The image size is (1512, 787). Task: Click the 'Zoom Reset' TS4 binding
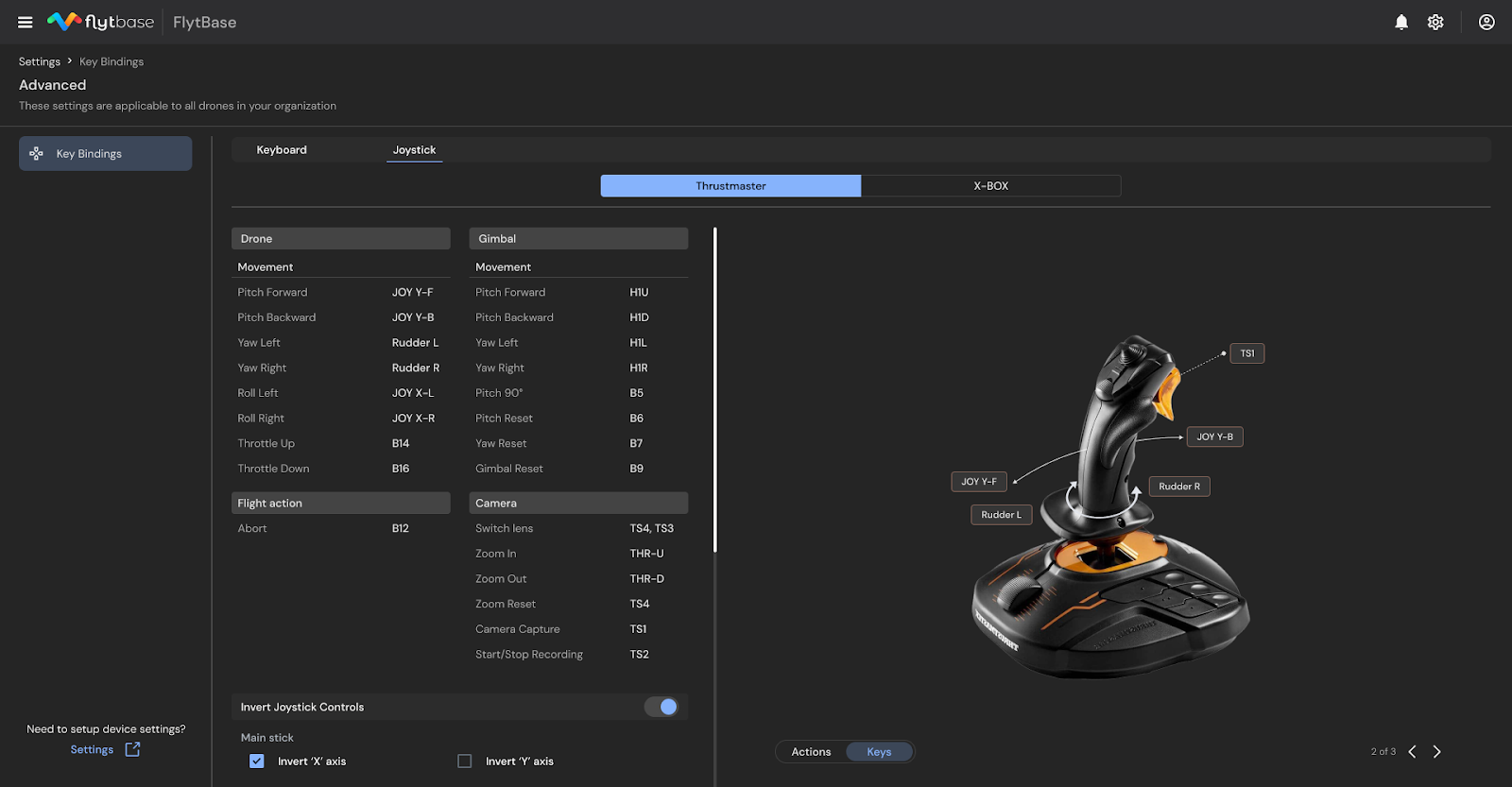[x=640, y=605]
